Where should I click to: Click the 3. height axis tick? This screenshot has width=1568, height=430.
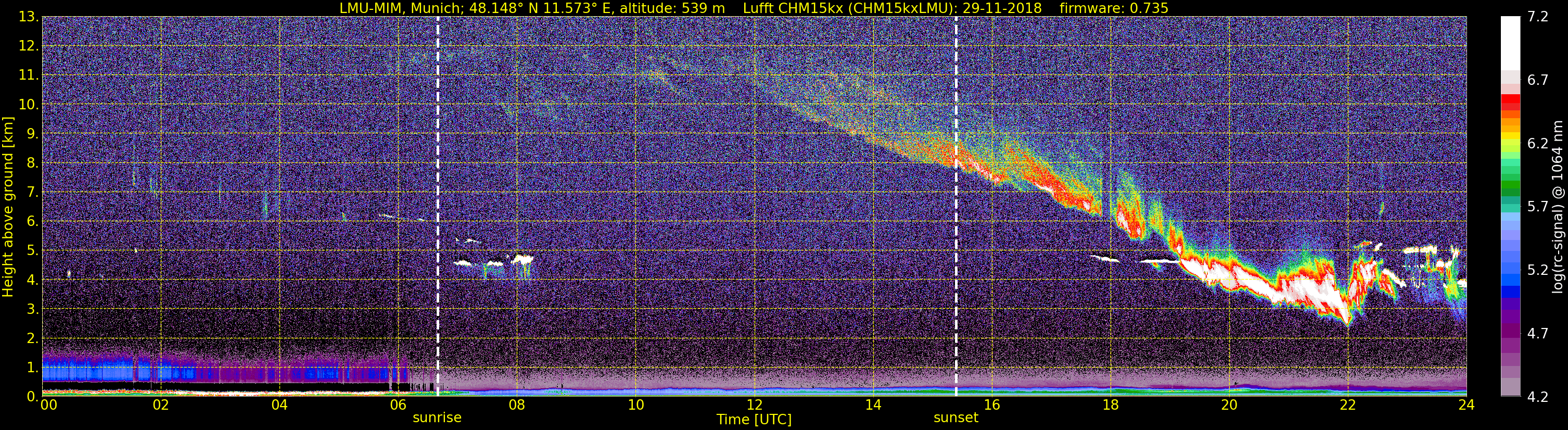coord(32,309)
